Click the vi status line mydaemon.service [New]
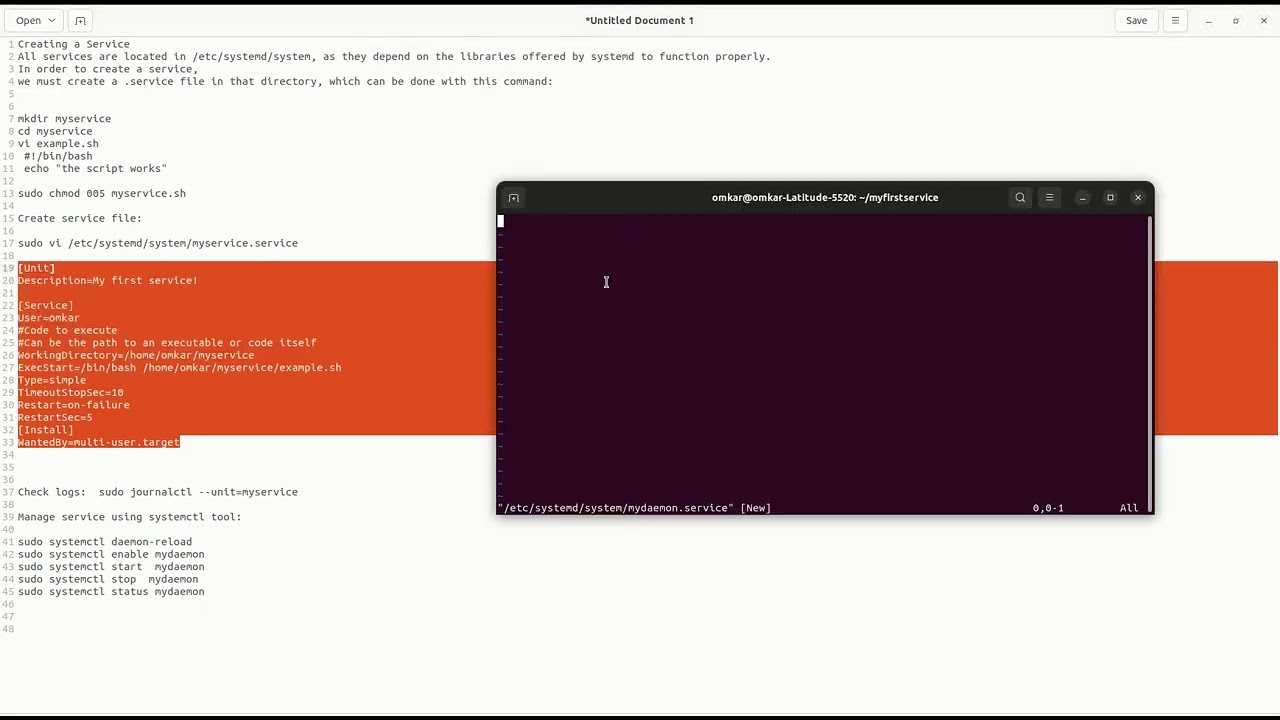Image resolution: width=1280 pixels, height=720 pixels. coord(634,508)
